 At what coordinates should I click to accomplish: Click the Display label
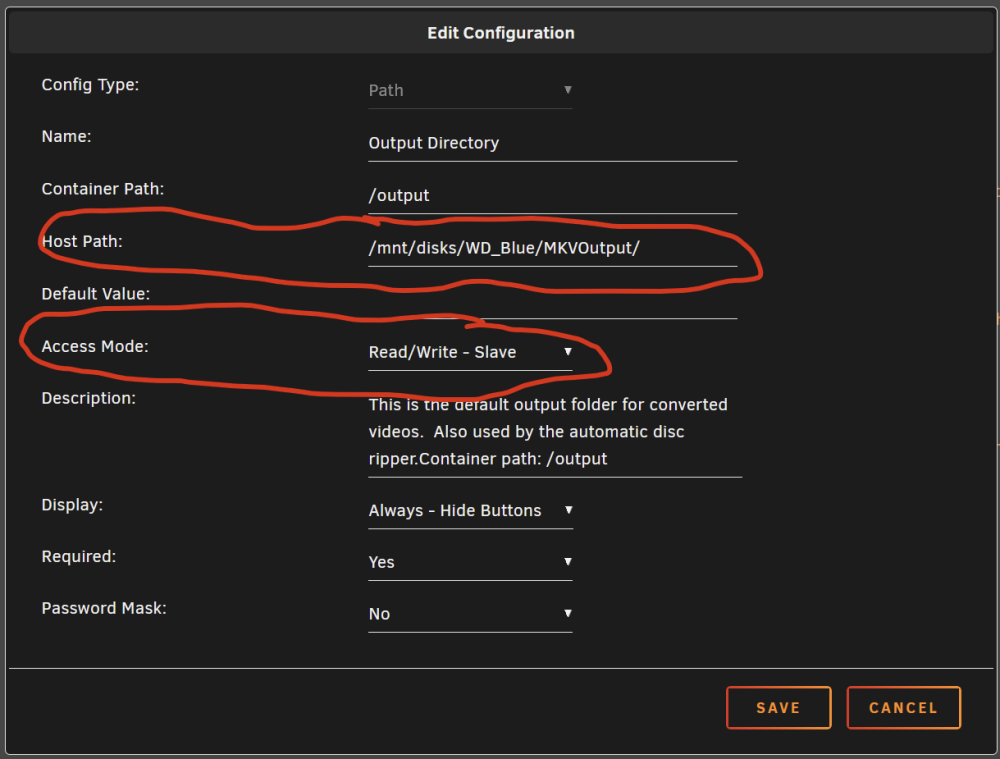pyautogui.click(x=72, y=505)
